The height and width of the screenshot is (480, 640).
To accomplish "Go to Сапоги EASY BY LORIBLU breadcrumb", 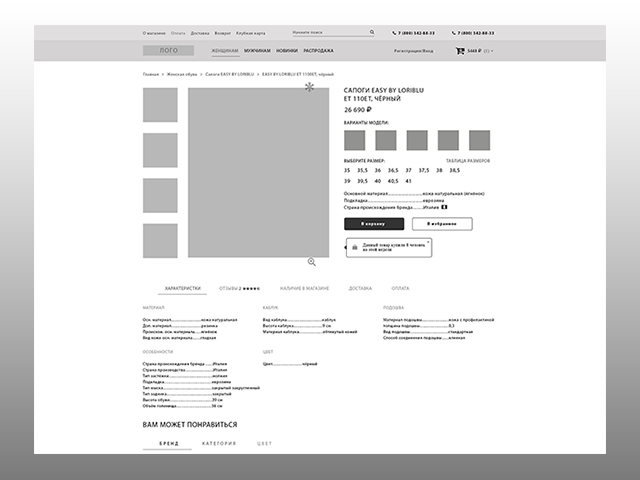I will point(229,74).
